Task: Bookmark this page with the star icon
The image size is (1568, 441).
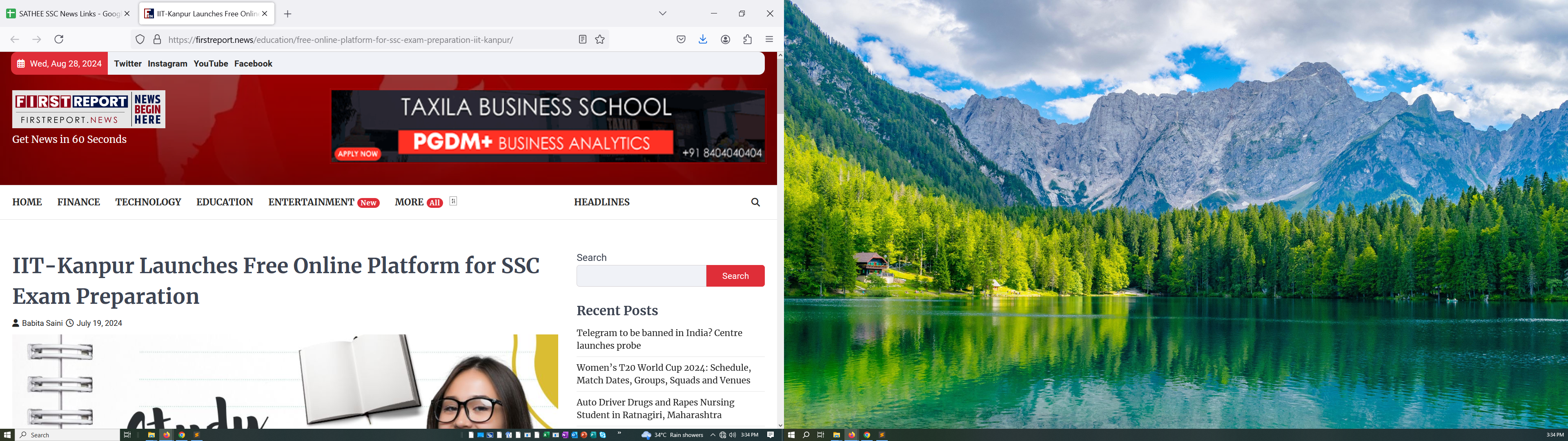Action: click(600, 40)
